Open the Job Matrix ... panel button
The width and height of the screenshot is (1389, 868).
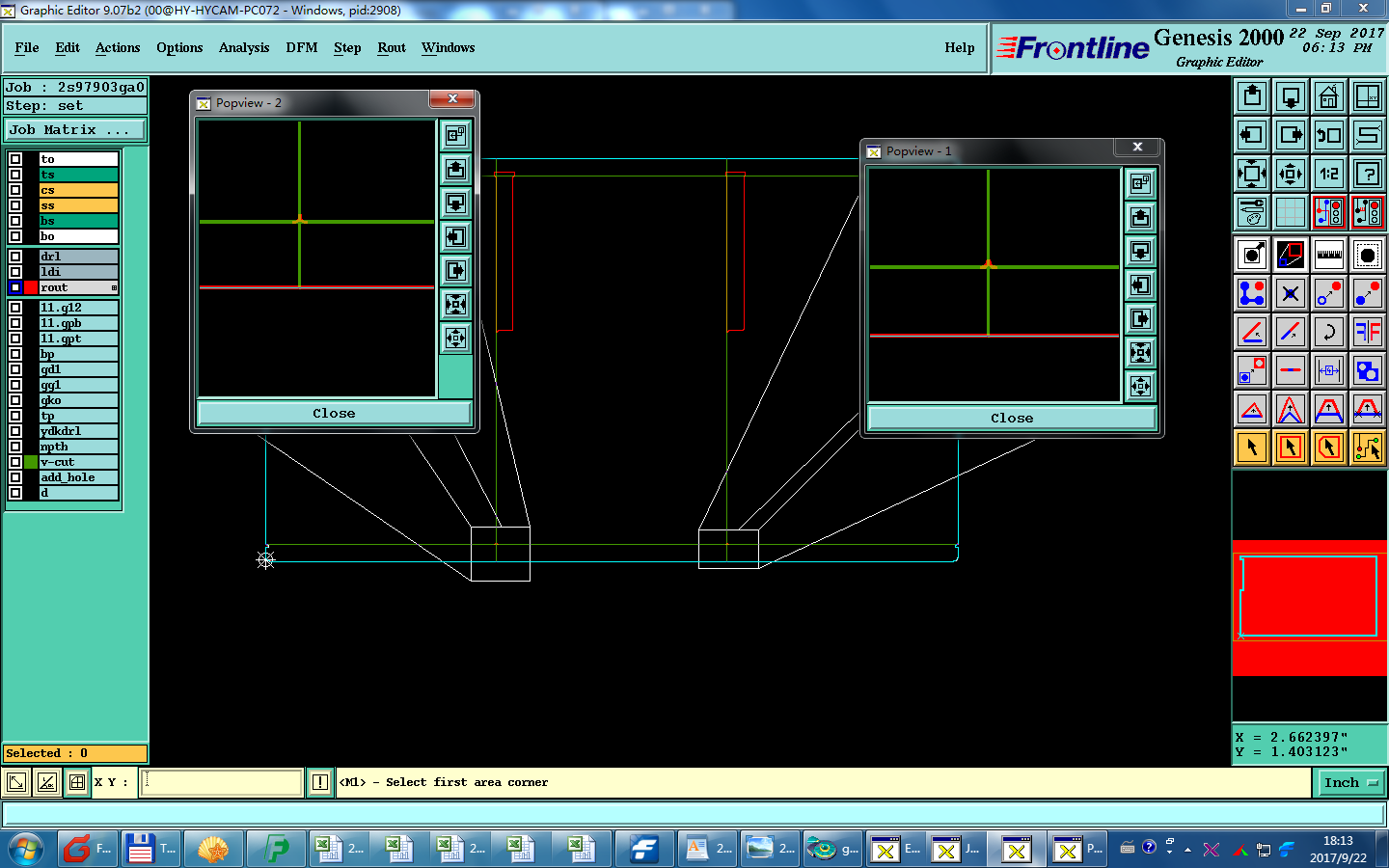(x=75, y=129)
